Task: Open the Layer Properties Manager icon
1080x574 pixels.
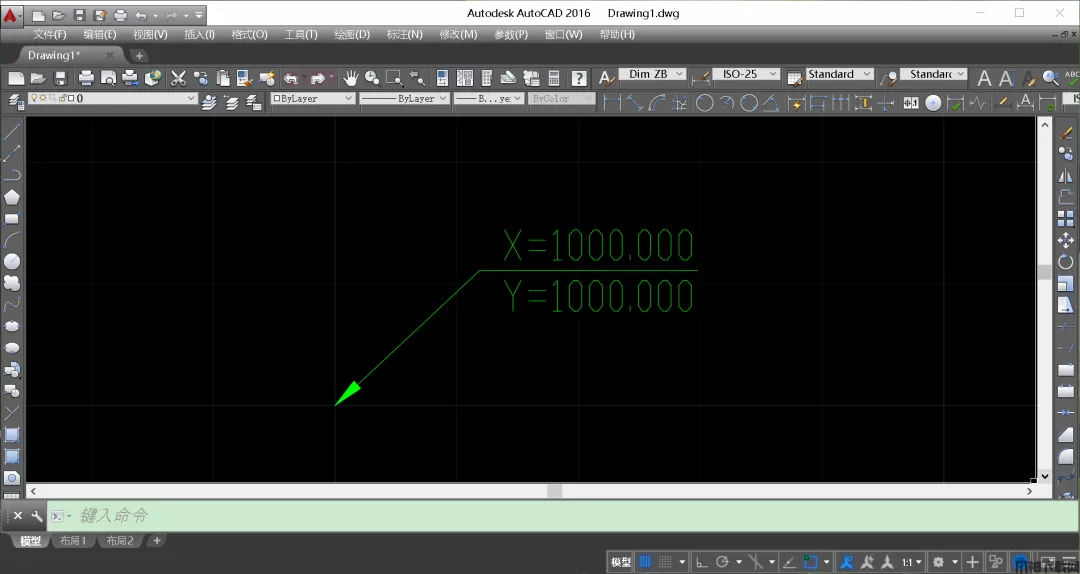Action: pos(14,100)
